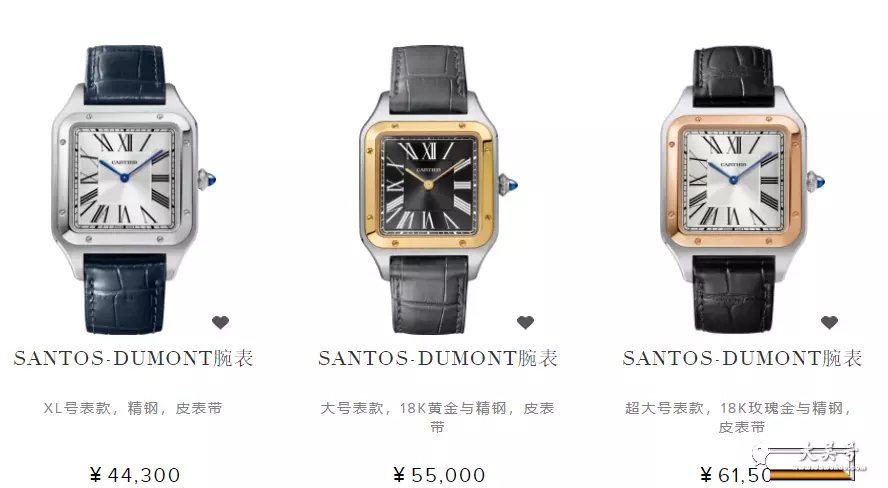The image size is (888, 488).
Task: Open SANTOS-DUMONT title above the 18K玫瑰金 description
Action: coord(742,358)
